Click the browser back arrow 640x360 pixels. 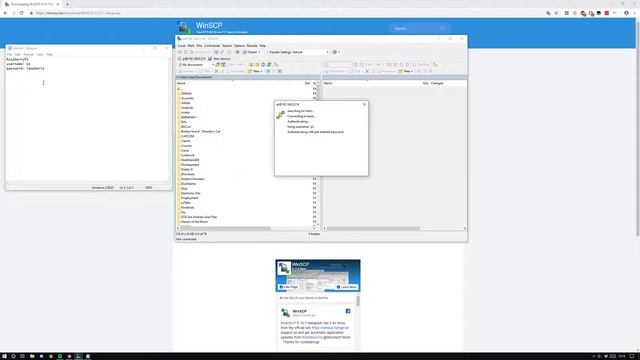tap(5, 13)
